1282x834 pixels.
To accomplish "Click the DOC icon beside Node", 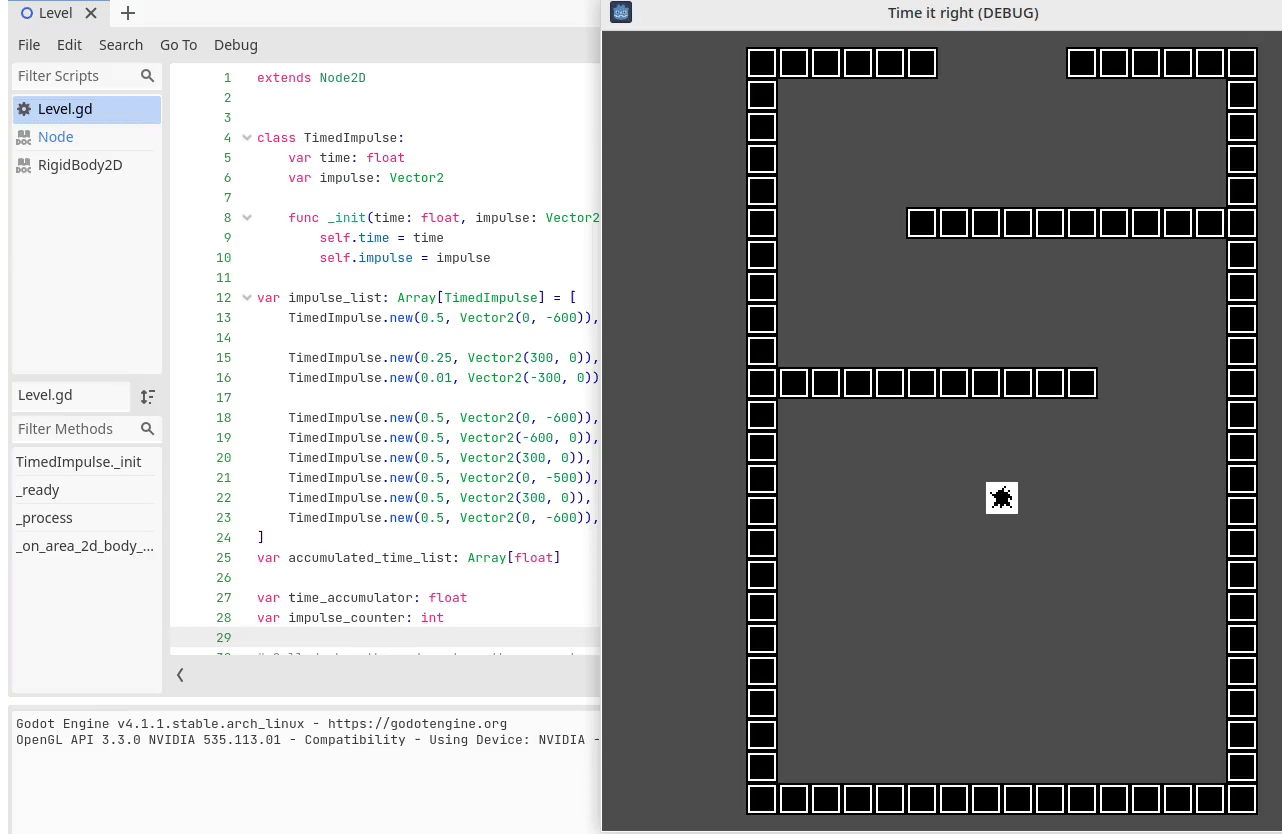I will (24, 137).
